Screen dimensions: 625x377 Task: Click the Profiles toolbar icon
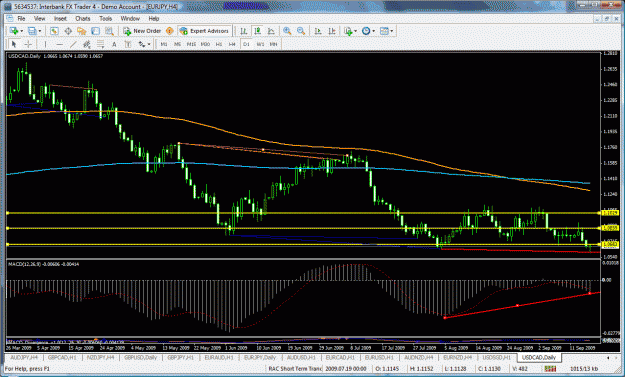(32, 31)
